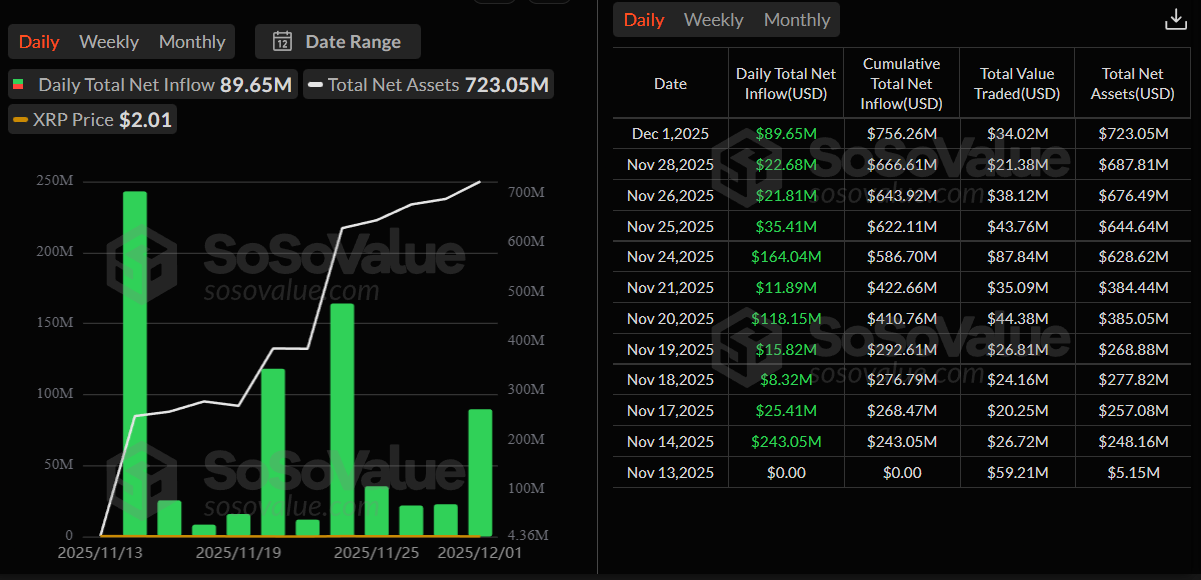1201x580 pixels.
Task: Click the Nov 14,2025 row in the table
Action: (668, 441)
